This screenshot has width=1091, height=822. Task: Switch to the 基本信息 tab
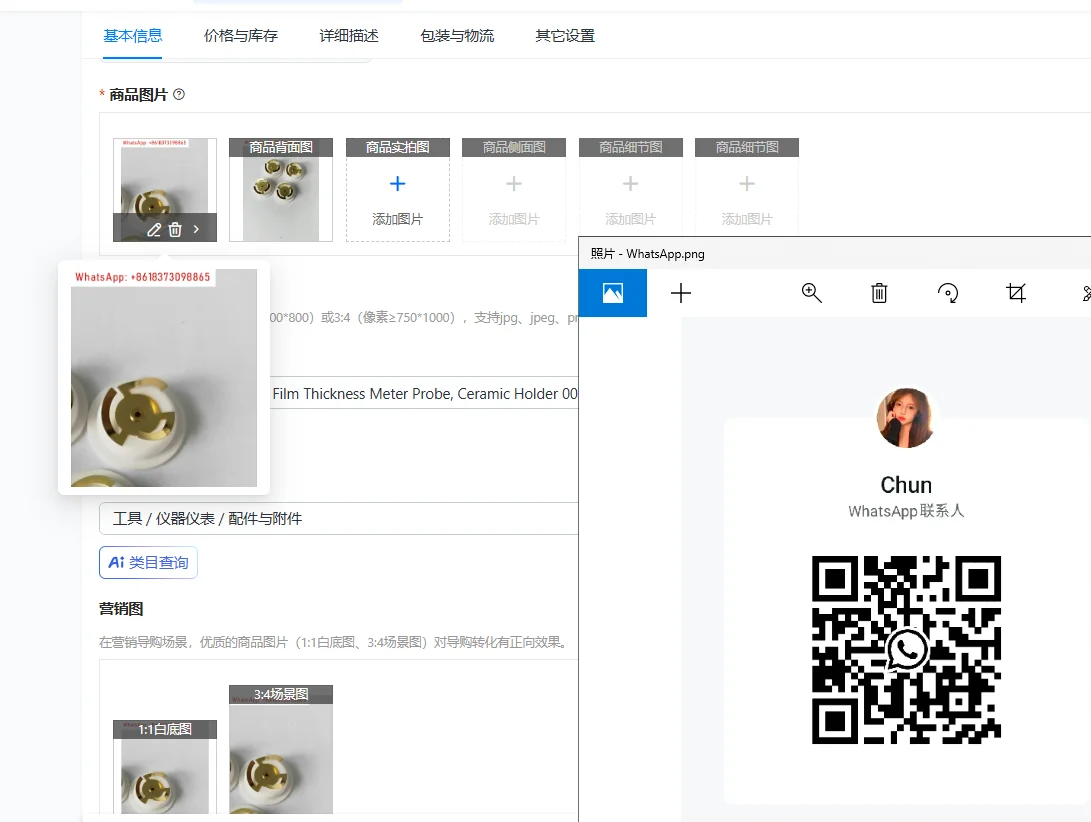[132, 35]
